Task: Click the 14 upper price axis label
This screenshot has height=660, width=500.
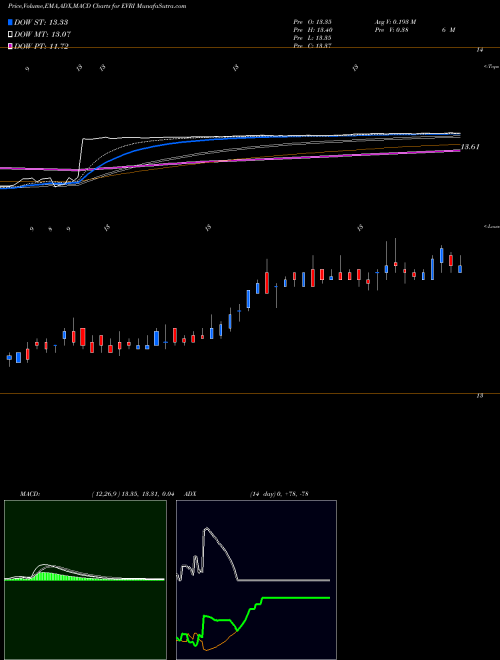Action: 480,50
